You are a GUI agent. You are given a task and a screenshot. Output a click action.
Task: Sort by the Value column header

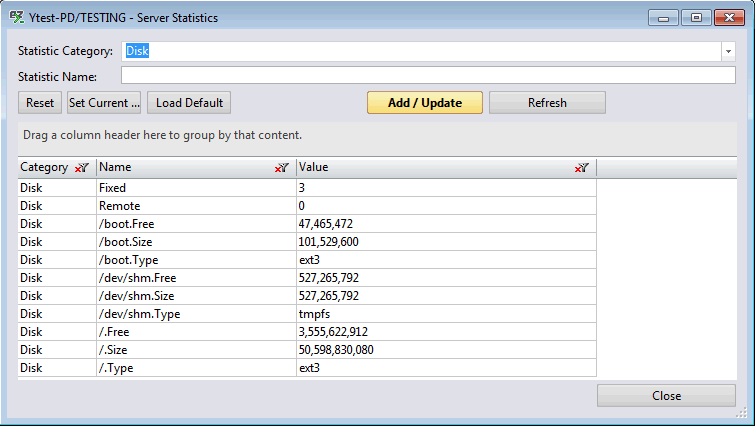point(430,168)
